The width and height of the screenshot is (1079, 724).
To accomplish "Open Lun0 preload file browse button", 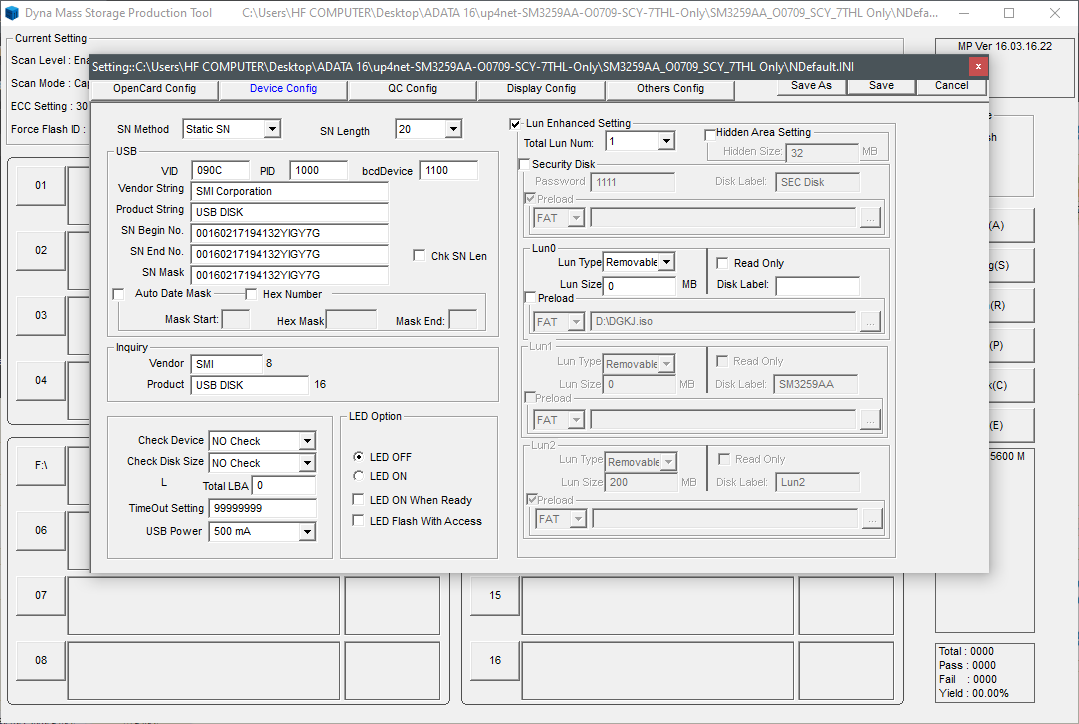I will point(870,321).
